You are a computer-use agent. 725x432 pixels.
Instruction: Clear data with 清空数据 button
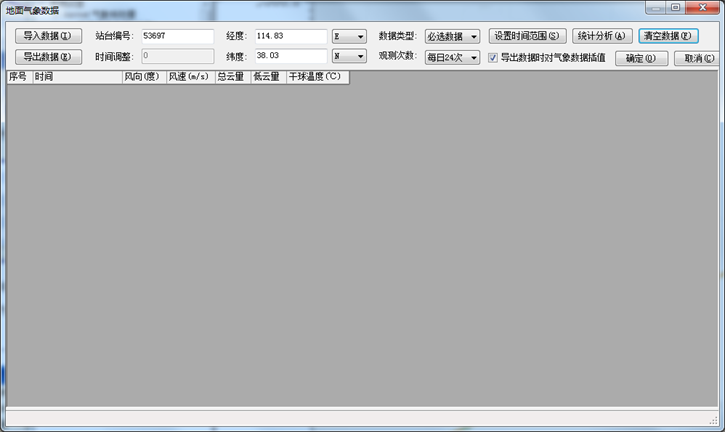pos(668,36)
